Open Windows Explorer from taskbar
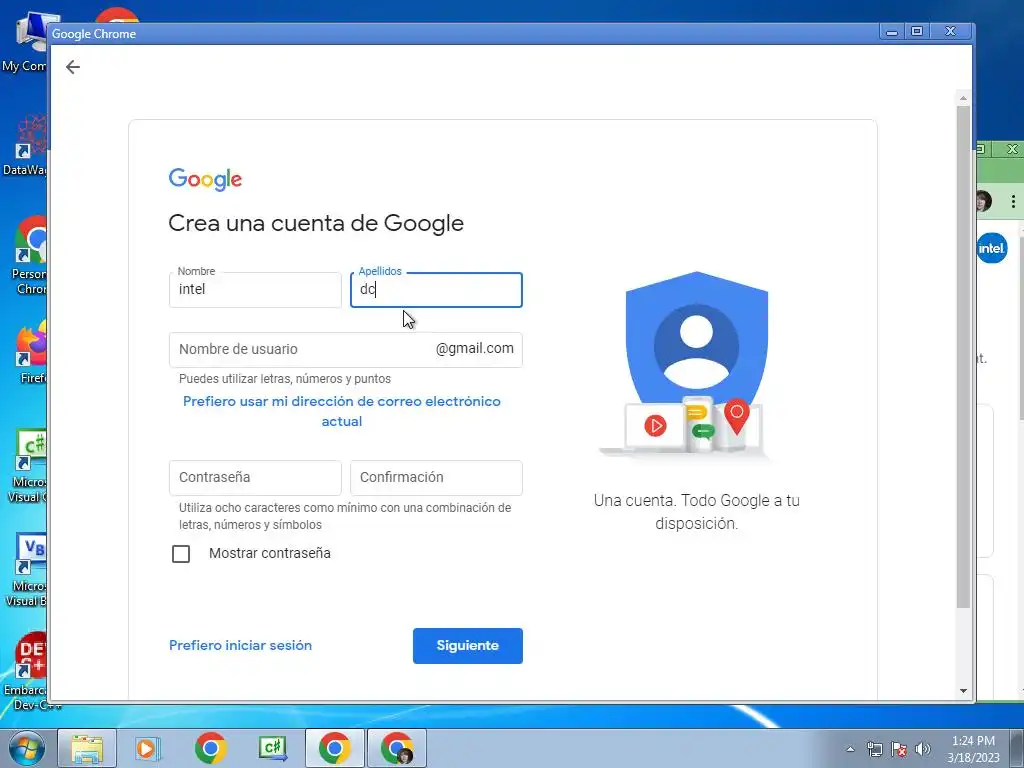Viewport: 1024px width, 768px height. pyautogui.click(x=87, y=748)
